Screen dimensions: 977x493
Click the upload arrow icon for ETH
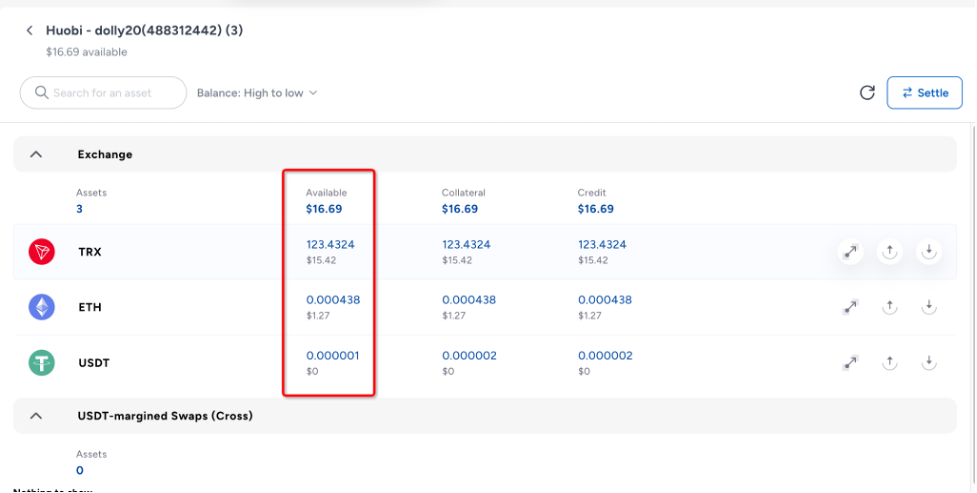[889, 307]
